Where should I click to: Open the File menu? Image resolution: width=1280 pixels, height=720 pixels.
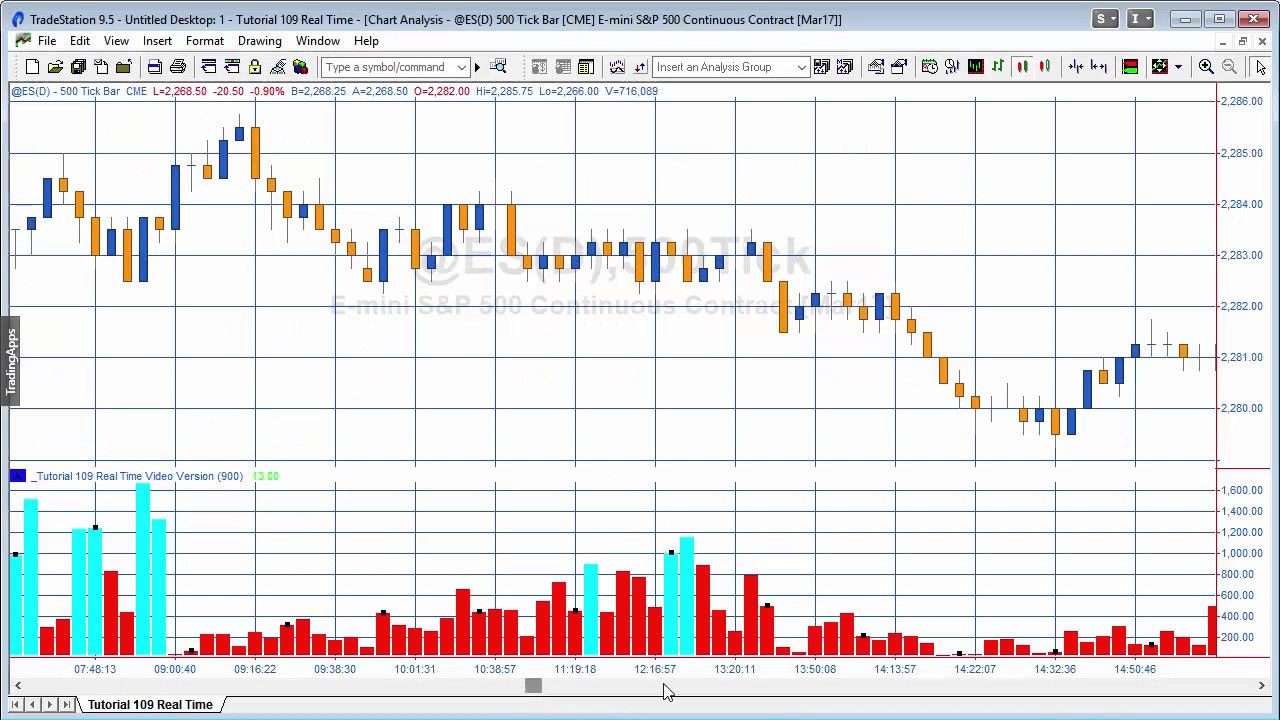[x=47, y=41]
